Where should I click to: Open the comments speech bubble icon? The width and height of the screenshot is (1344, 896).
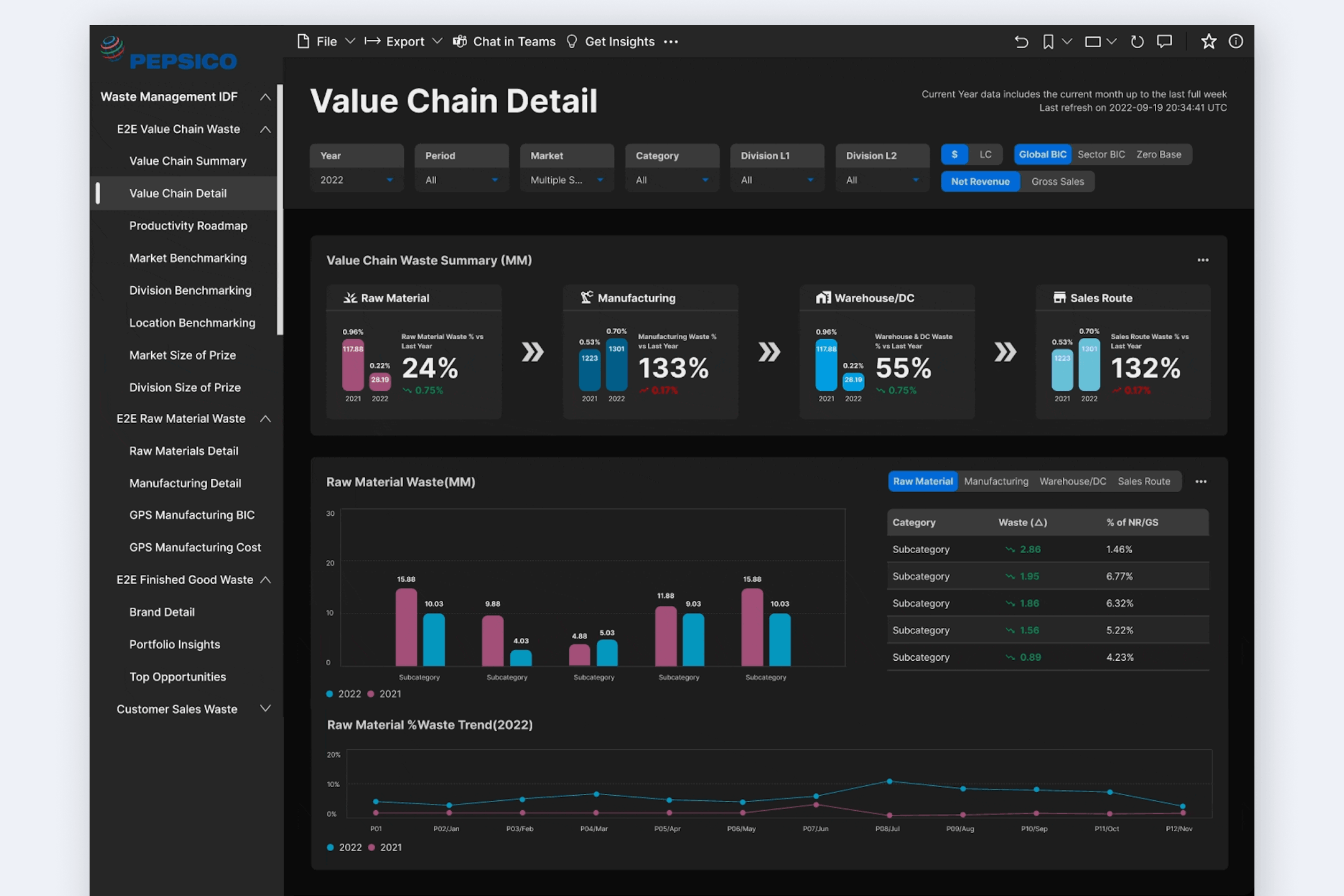1164,42
